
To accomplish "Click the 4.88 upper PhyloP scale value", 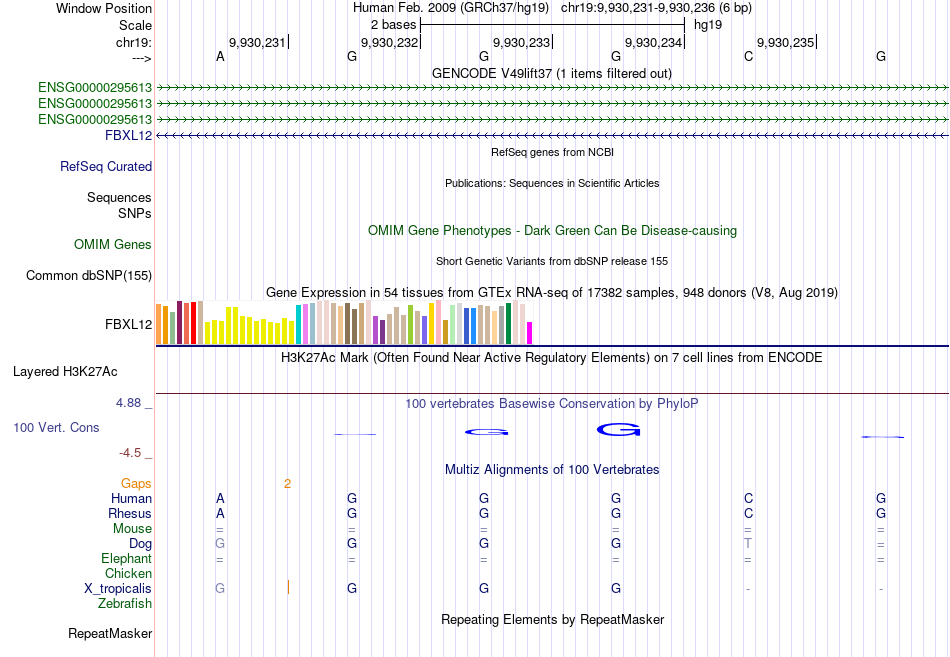I will coord(128,402).
